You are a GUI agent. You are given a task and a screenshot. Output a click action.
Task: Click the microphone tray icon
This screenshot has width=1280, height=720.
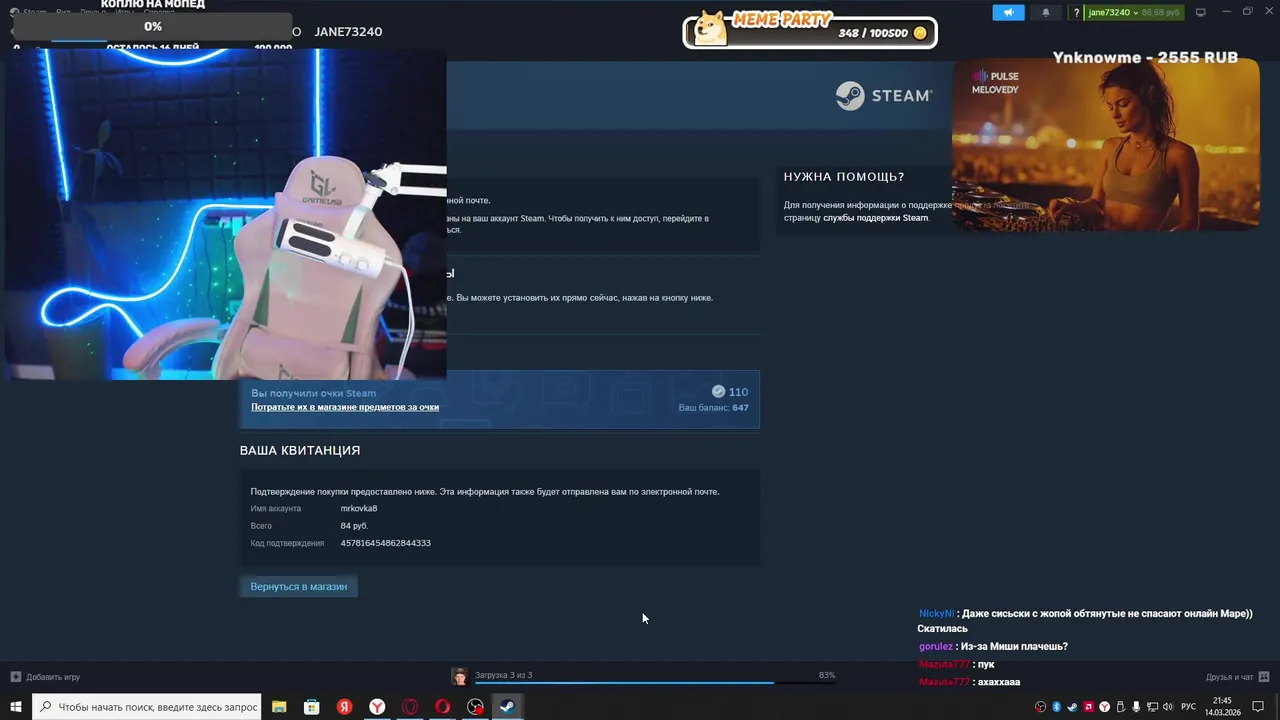tap(1136, 707)
